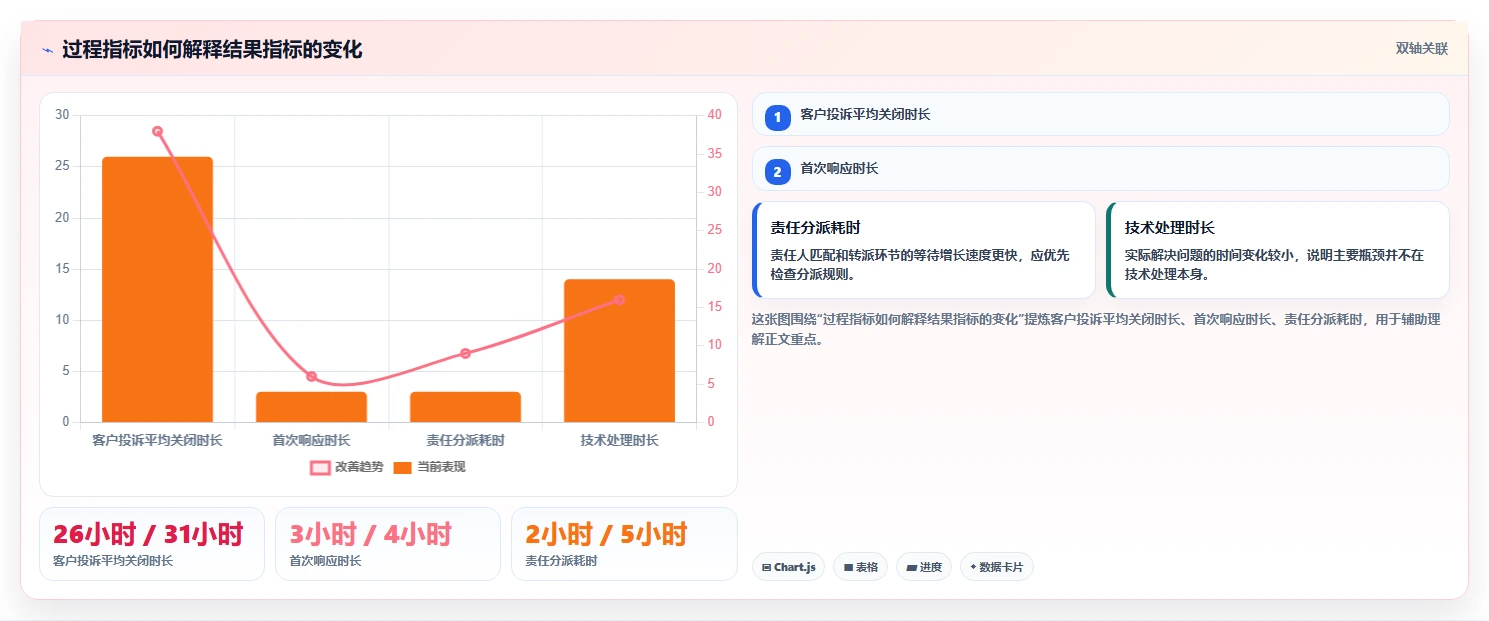Click the 客户投诉平均关闭时长 orange bar

(157, 289)
